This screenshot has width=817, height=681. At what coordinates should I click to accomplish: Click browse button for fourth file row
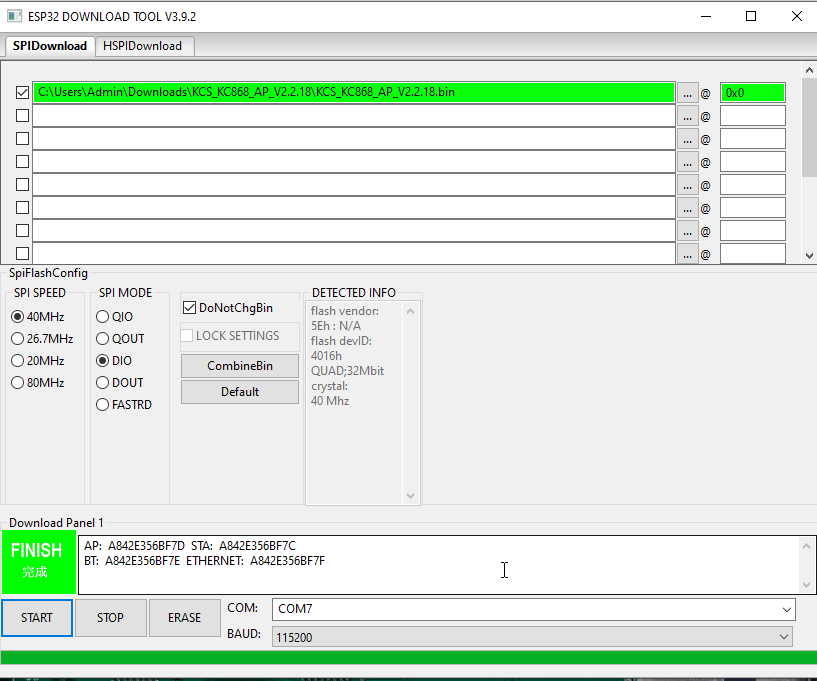pos(687,162)
